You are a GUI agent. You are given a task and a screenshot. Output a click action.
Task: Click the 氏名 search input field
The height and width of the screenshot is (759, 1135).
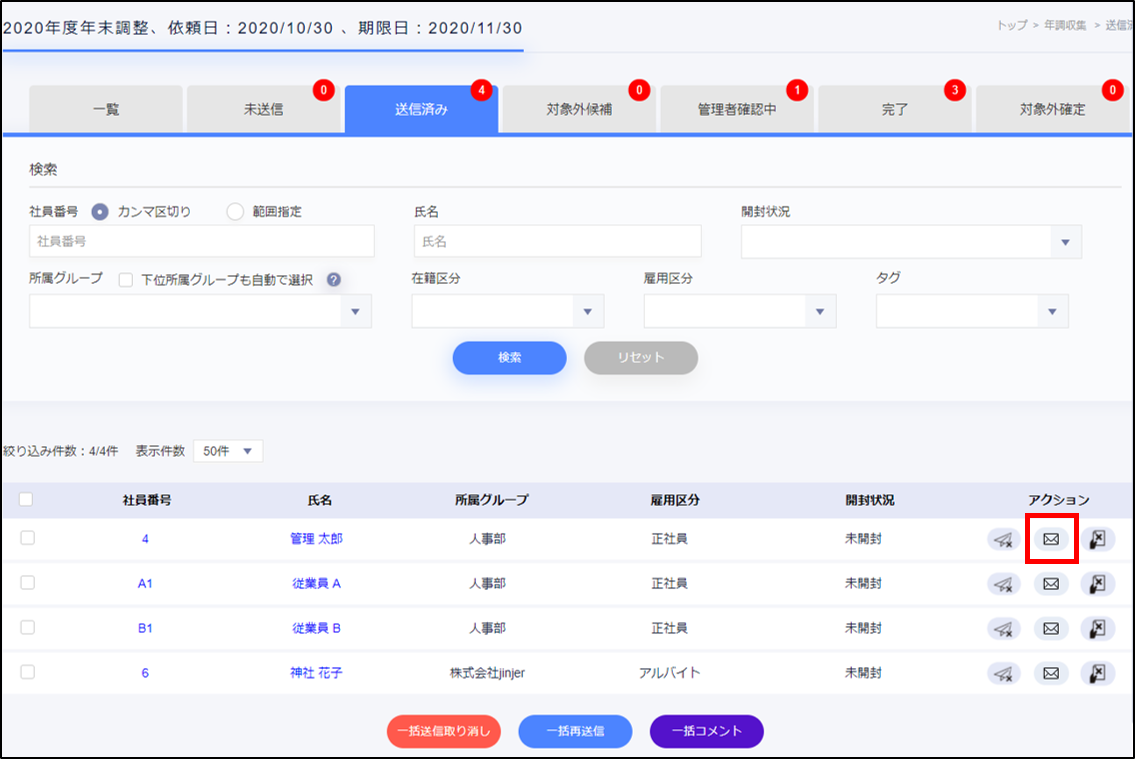coord(557,241)
